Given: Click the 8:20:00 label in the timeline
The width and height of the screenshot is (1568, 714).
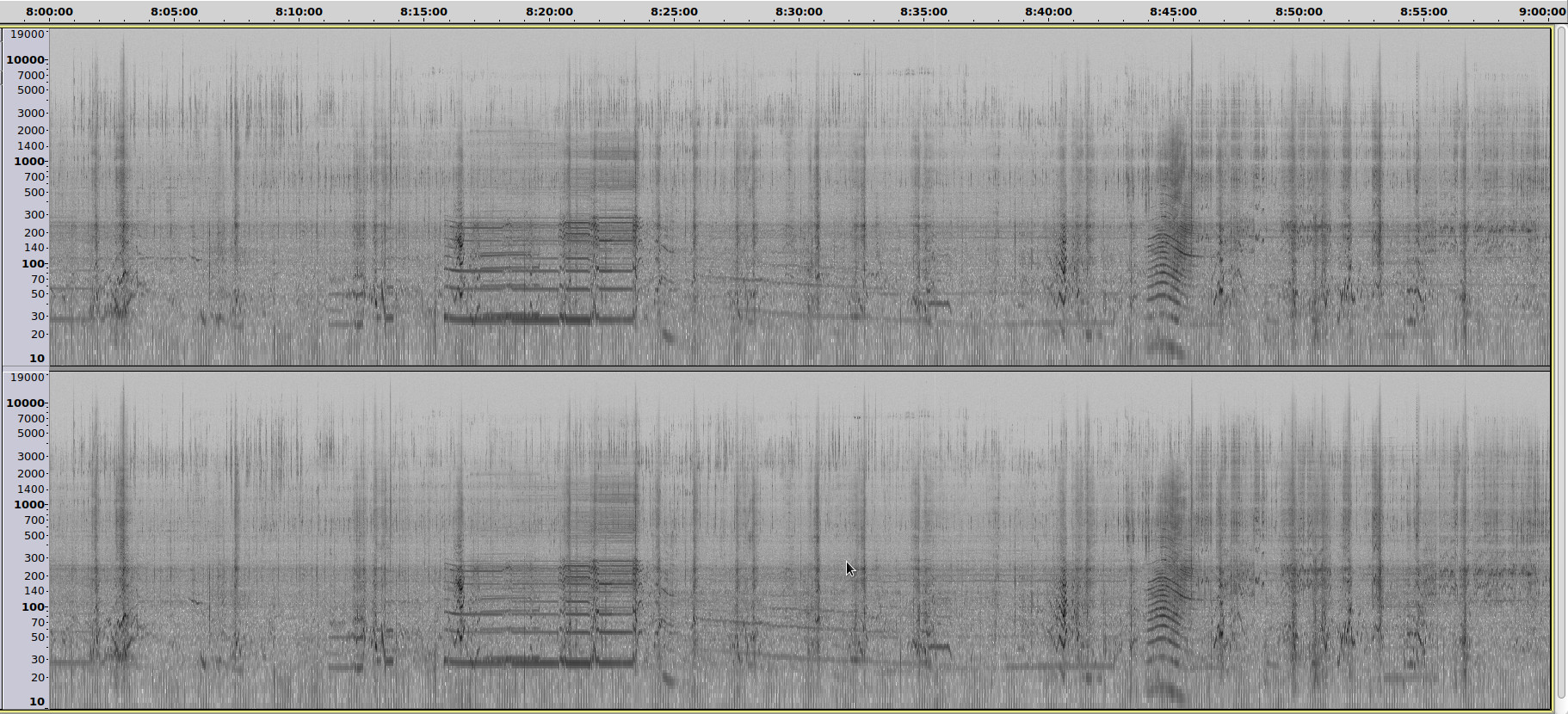Looking at the screenshot, I should 549,12.
